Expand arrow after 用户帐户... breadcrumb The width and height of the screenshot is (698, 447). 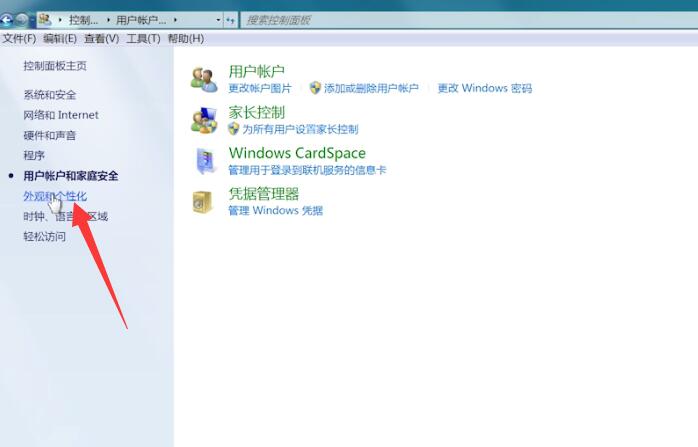coord(175,20)
